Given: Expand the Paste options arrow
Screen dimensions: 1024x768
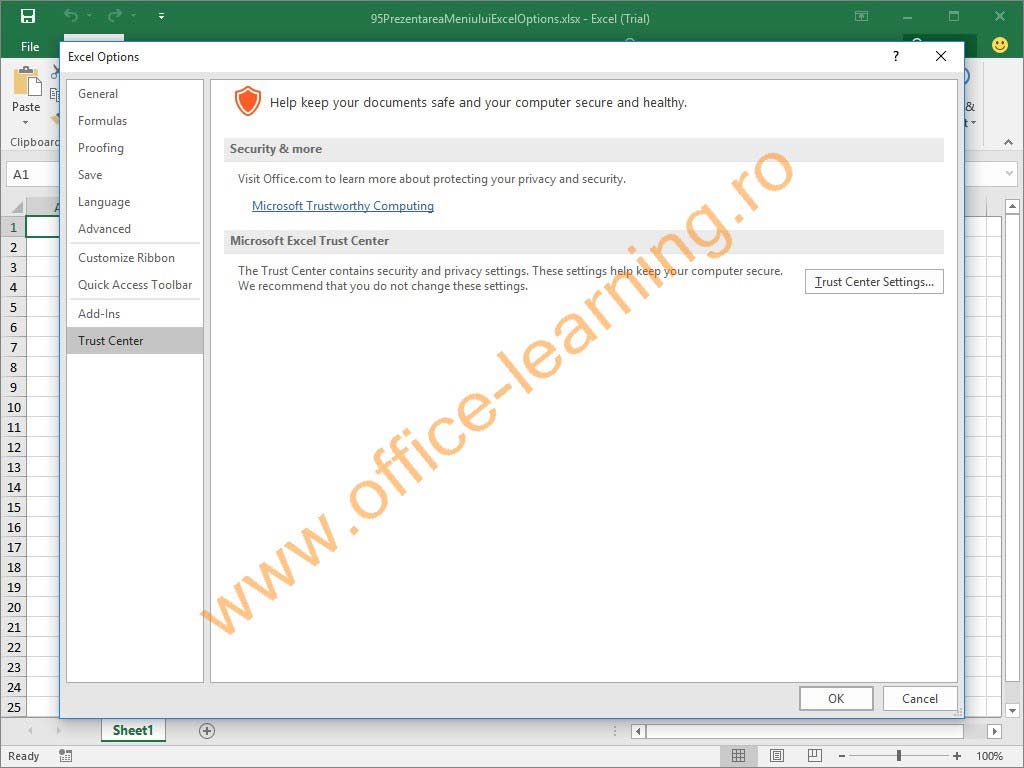Looking at the screenshot, I should click(25, 123).
